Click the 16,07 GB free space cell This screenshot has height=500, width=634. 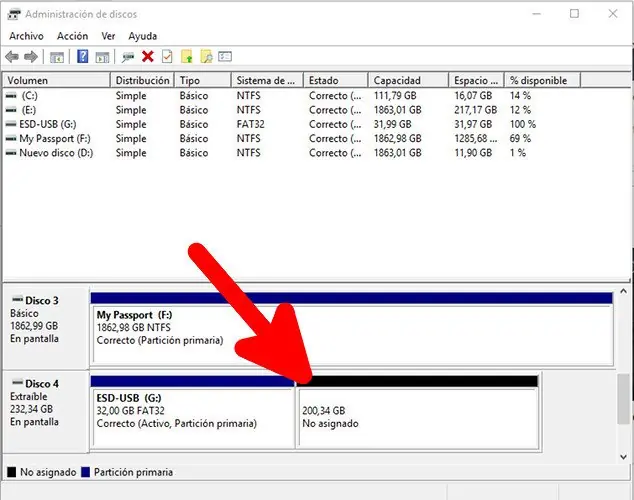473,96
